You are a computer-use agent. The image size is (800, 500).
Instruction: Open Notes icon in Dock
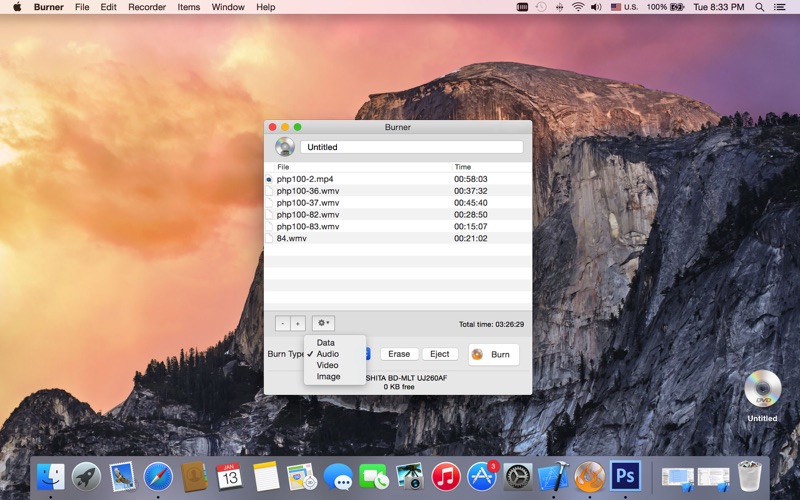265,477
